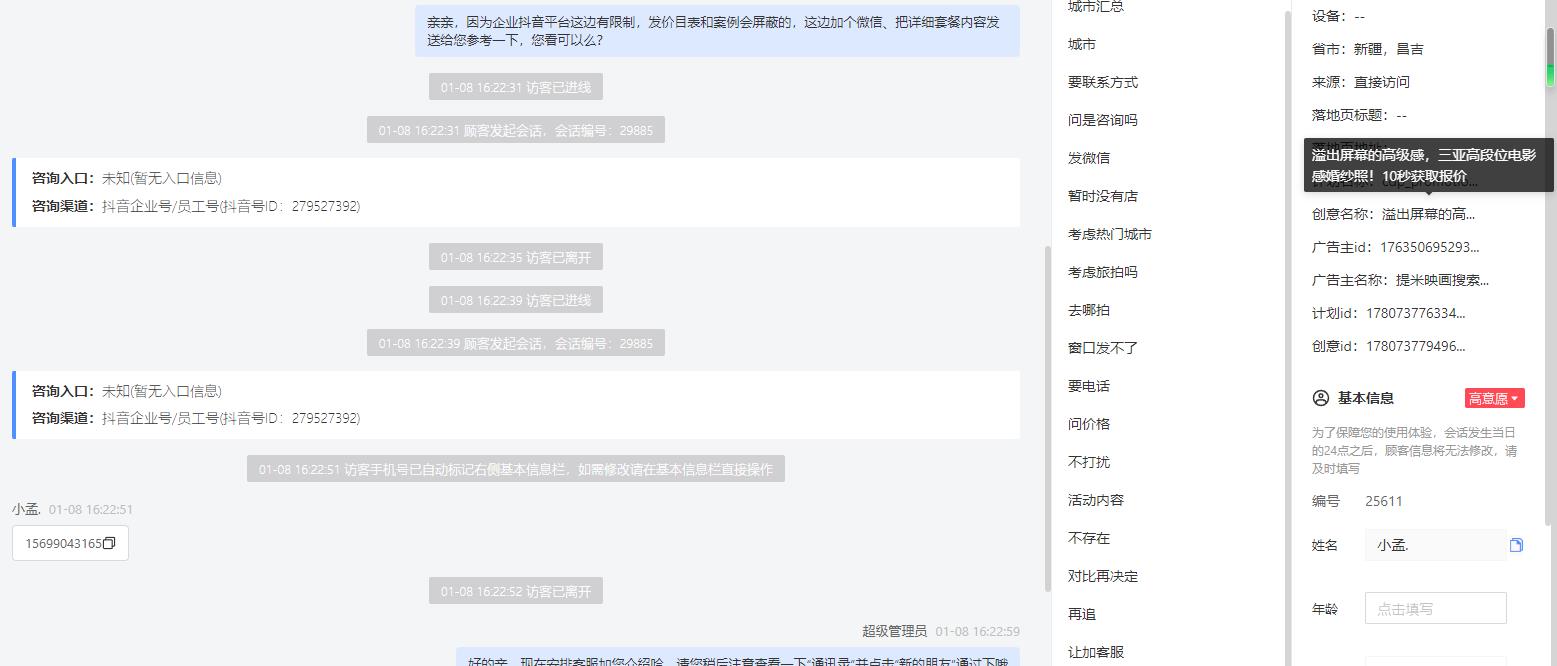Open the 高意愿 intent level dropdown
The height and width of the screenshot is (666, 1557).
[1494, 398]
